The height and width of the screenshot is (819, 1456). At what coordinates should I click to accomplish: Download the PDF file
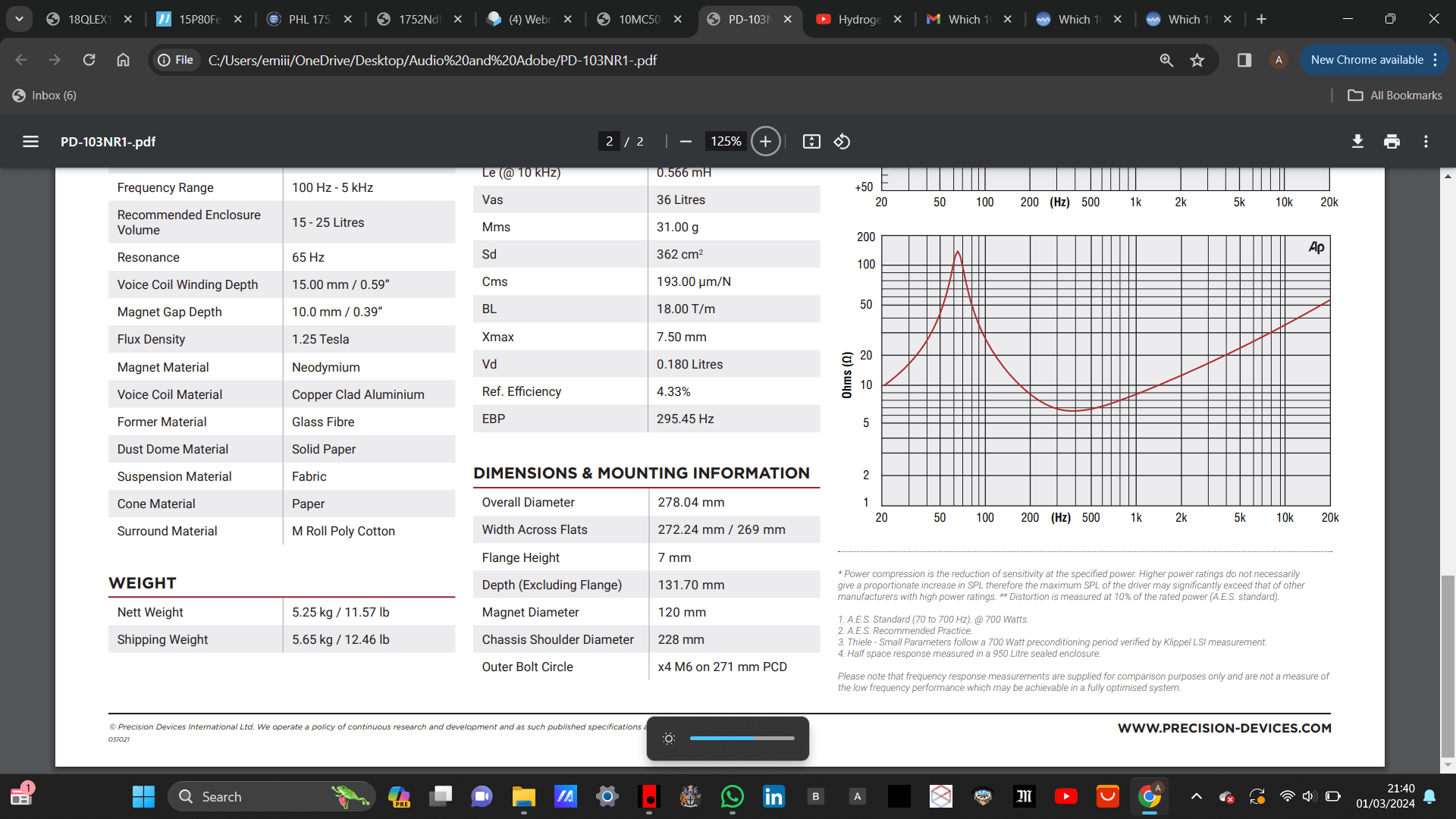tap(1357, 141)
